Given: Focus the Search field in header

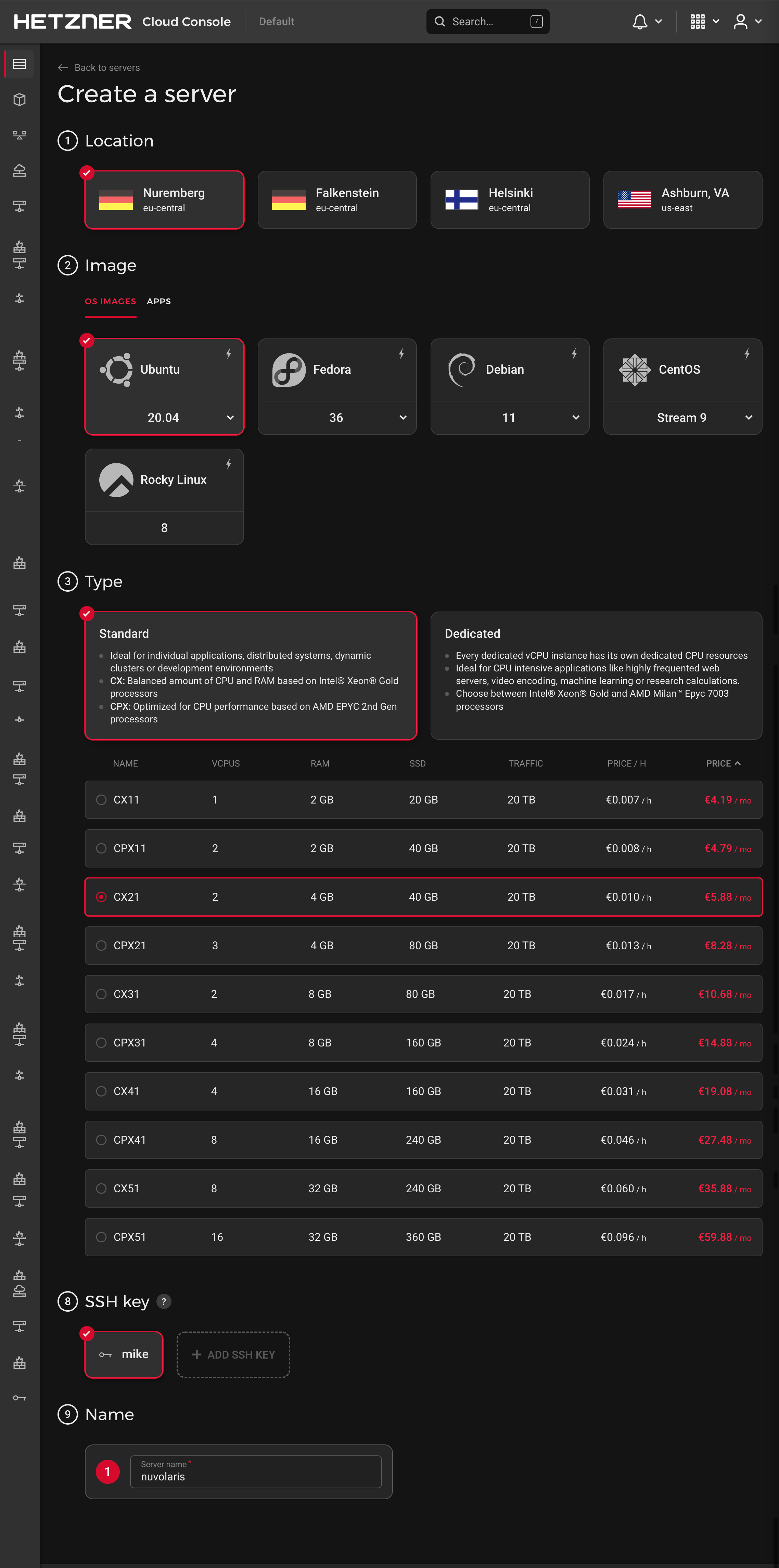Looking at the screenshot, I should coord(487,21).
